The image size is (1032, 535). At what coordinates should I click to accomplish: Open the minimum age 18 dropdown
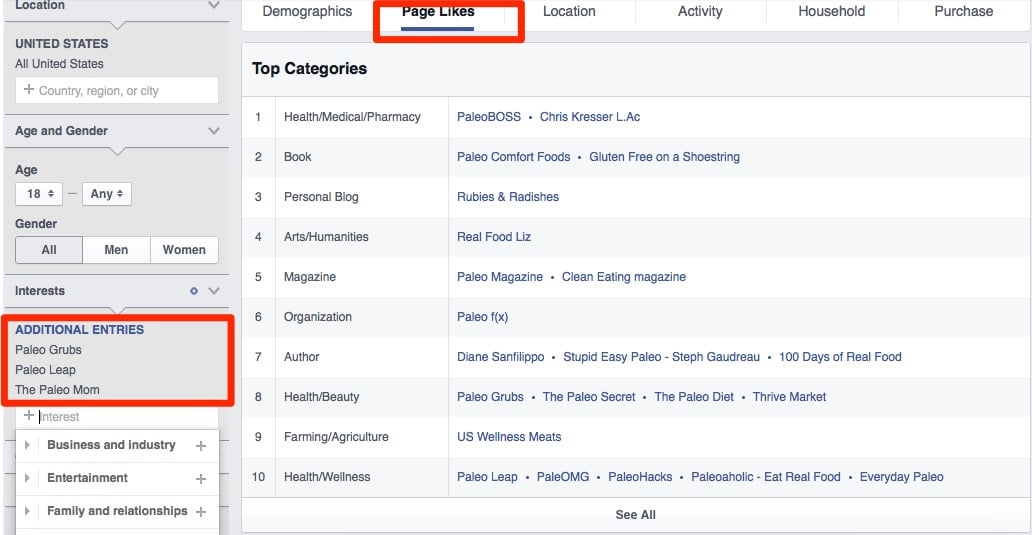pyautogui.click(x=38, y=194)
